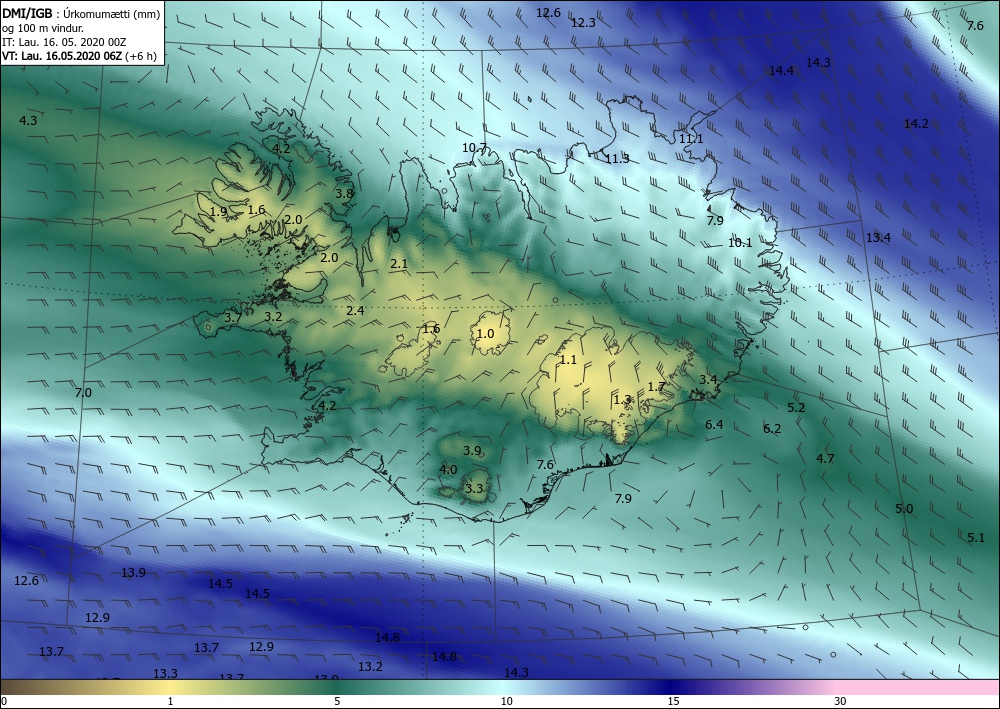
Task: Select the 13.3 value label
Action: (x=165, y=673)
